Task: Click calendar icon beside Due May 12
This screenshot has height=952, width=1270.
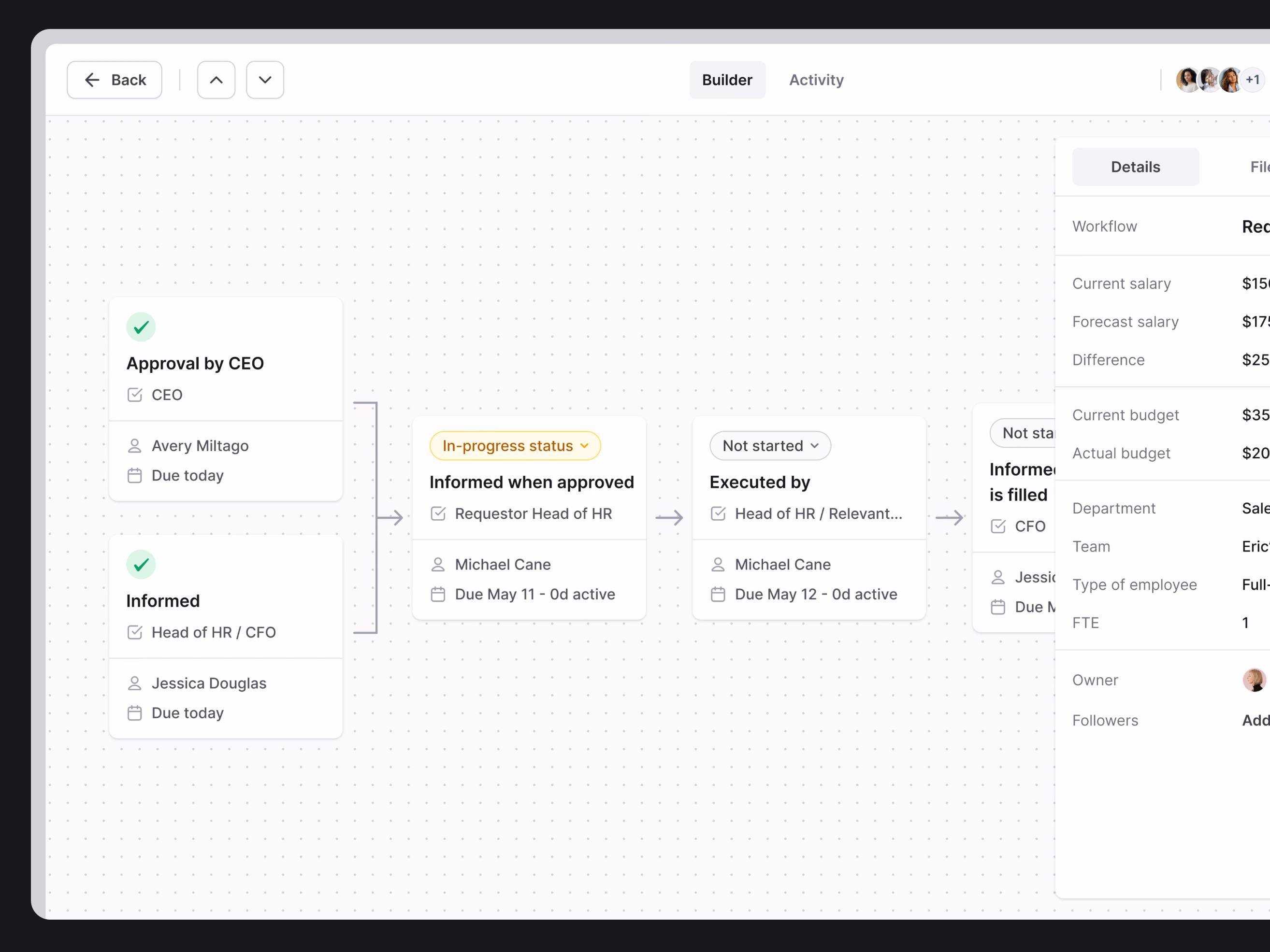Action: tap(718, 595)
